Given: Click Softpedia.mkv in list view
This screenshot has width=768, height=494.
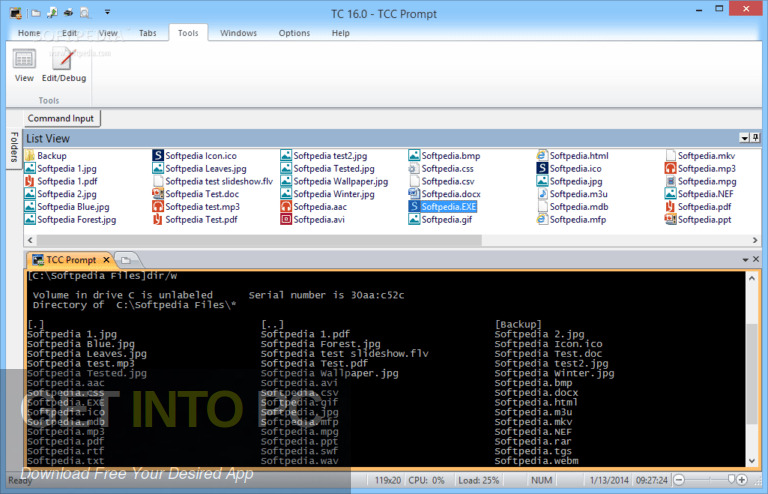Looking at the screenshot, I should tap(700, 156).
